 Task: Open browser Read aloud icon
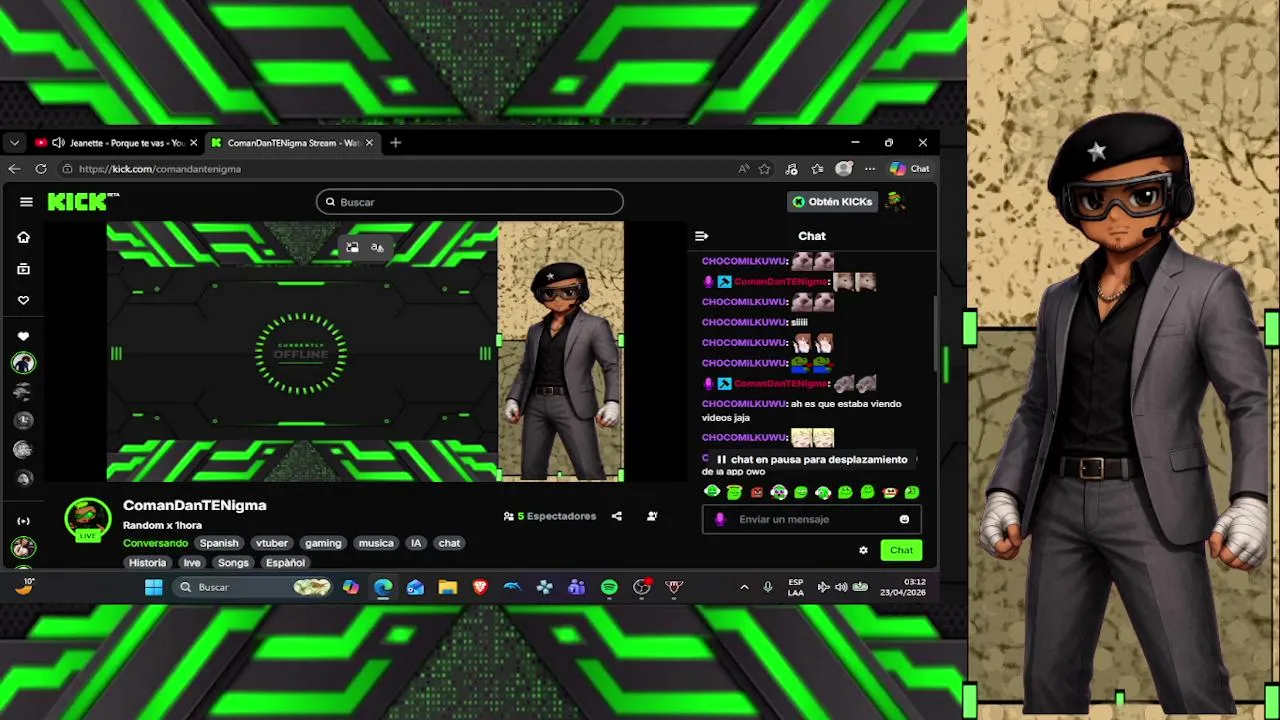pos(744,169)
